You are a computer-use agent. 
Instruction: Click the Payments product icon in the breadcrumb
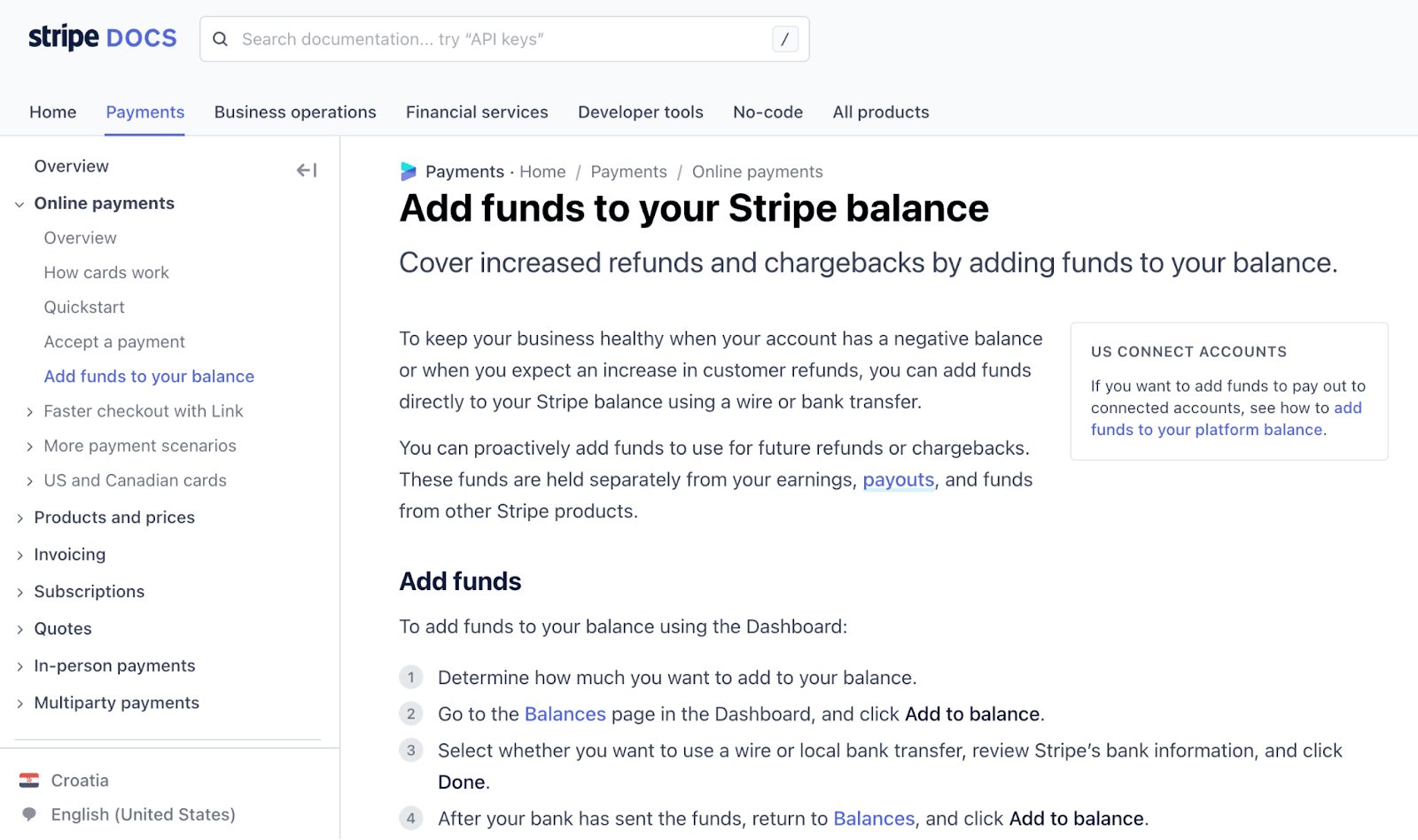(x=409, y=171)
